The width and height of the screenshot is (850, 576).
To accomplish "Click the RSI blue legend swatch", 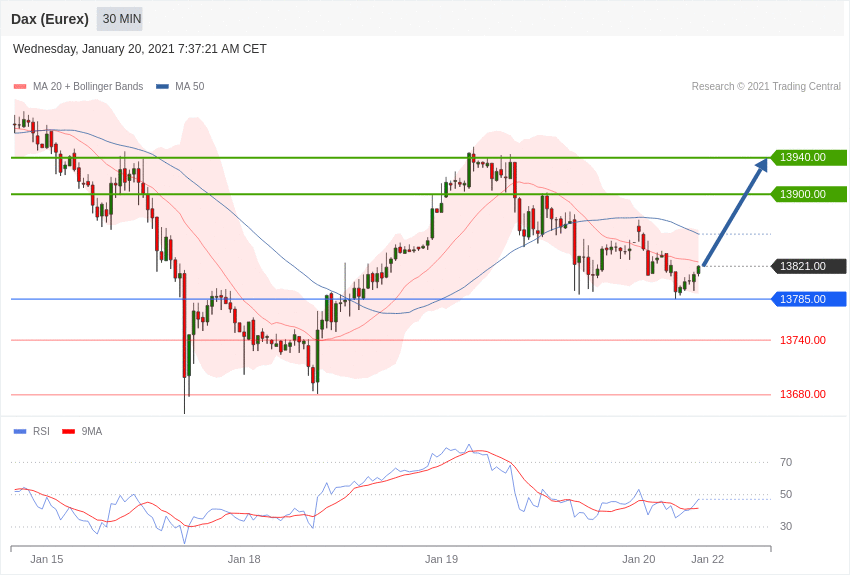I will tap(20, 432).
